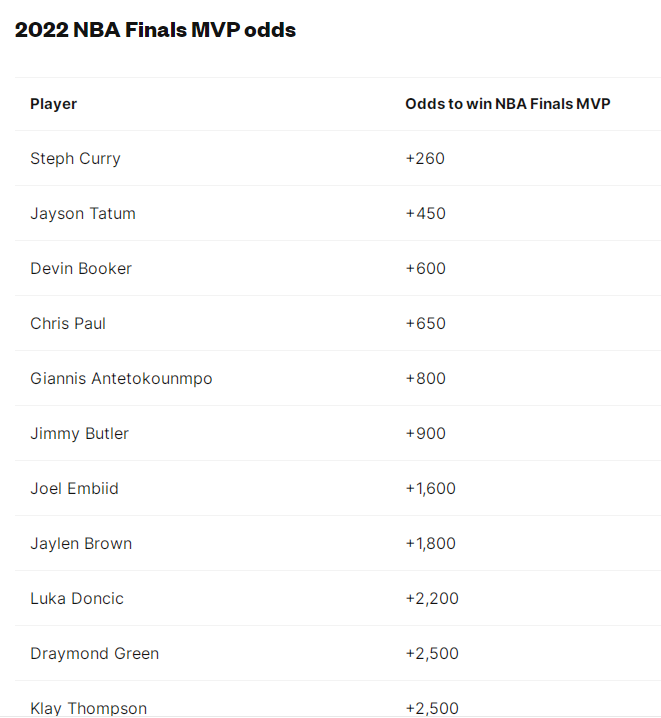Select the Steph Curry row name
This screenshot has height=718, width=661.
pyautogui.click(x=76, y=159)
